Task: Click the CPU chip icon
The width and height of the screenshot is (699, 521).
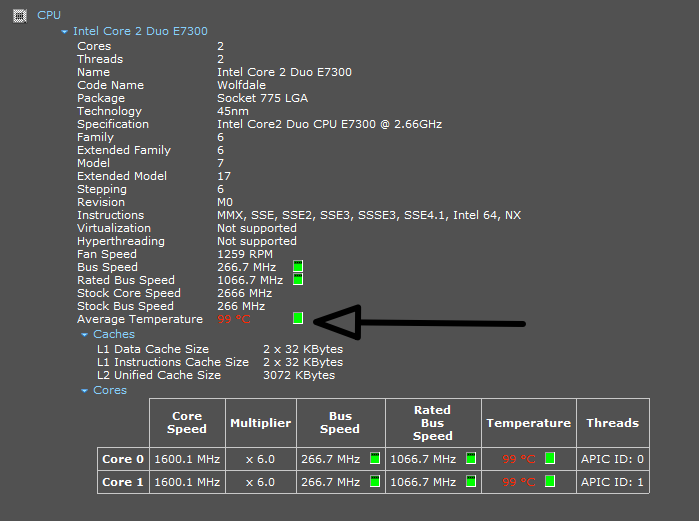Action: 20,16
